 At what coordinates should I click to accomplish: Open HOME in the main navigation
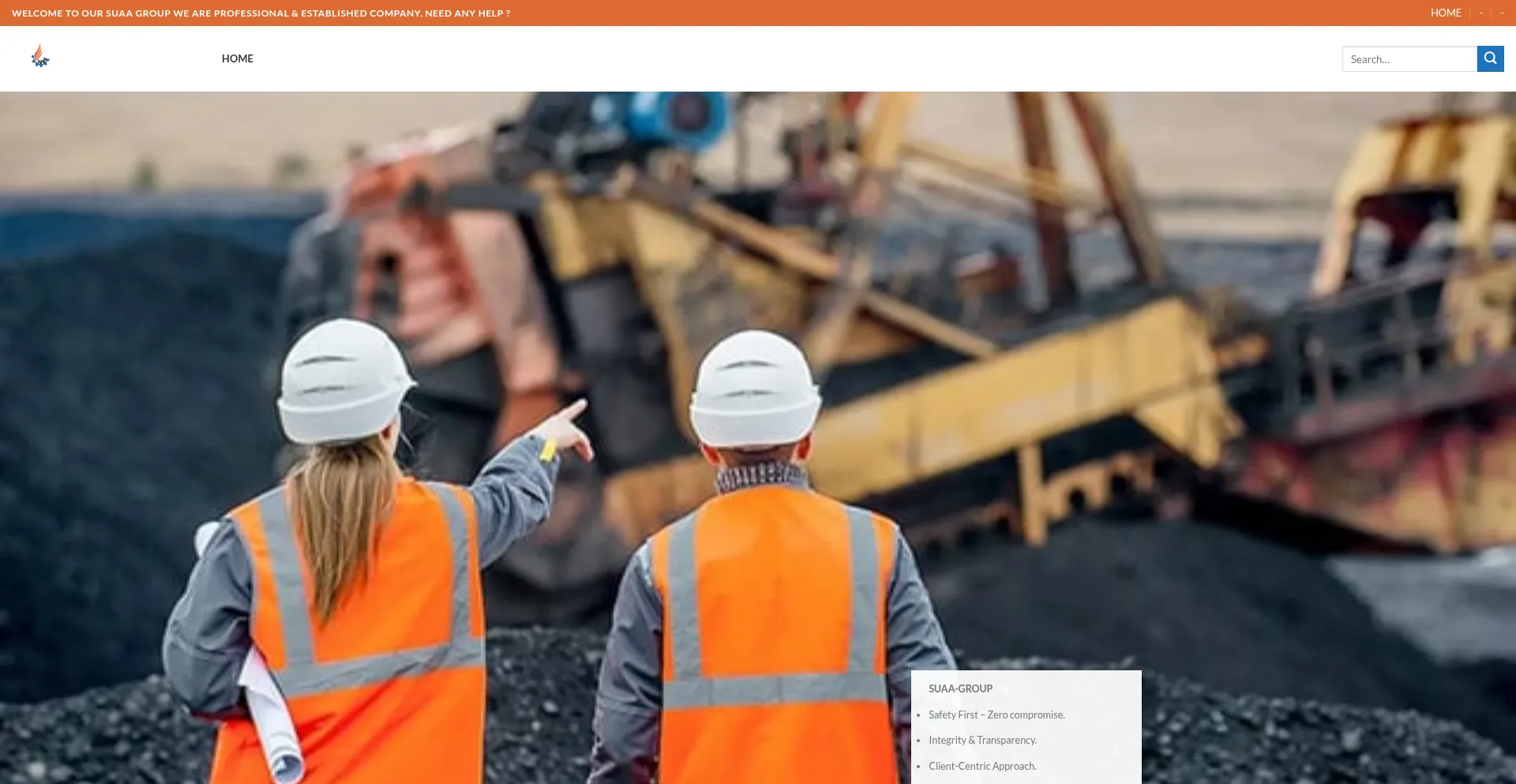(237, 58)
